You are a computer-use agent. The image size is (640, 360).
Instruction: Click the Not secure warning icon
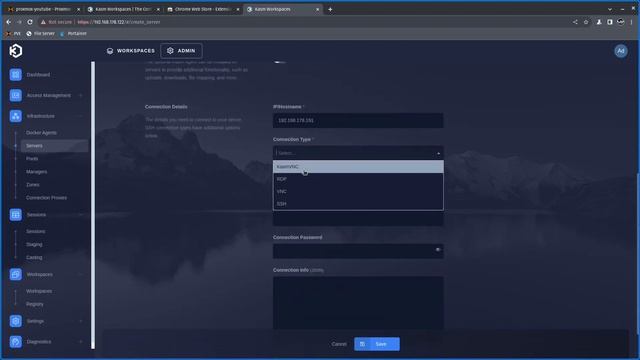pyautogui.click(x=43, y=22)
